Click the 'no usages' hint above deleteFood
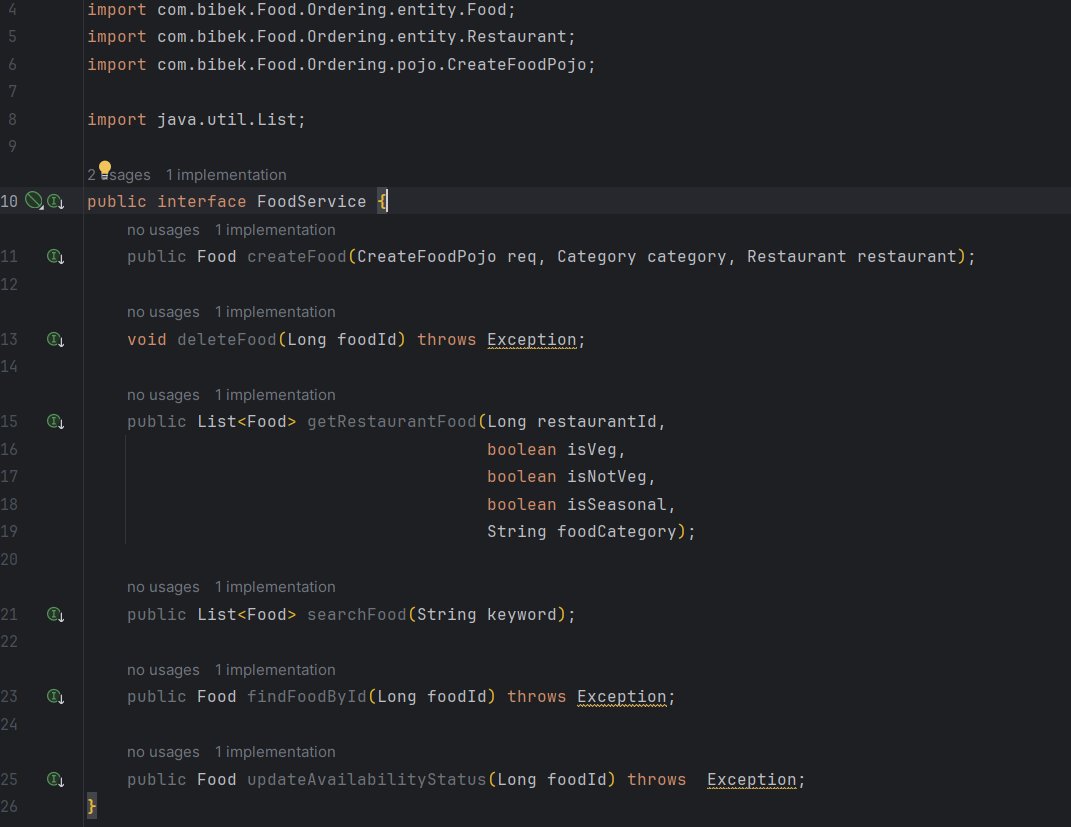The width and height of the screenshot is (1071, 827). pos(163,312)
